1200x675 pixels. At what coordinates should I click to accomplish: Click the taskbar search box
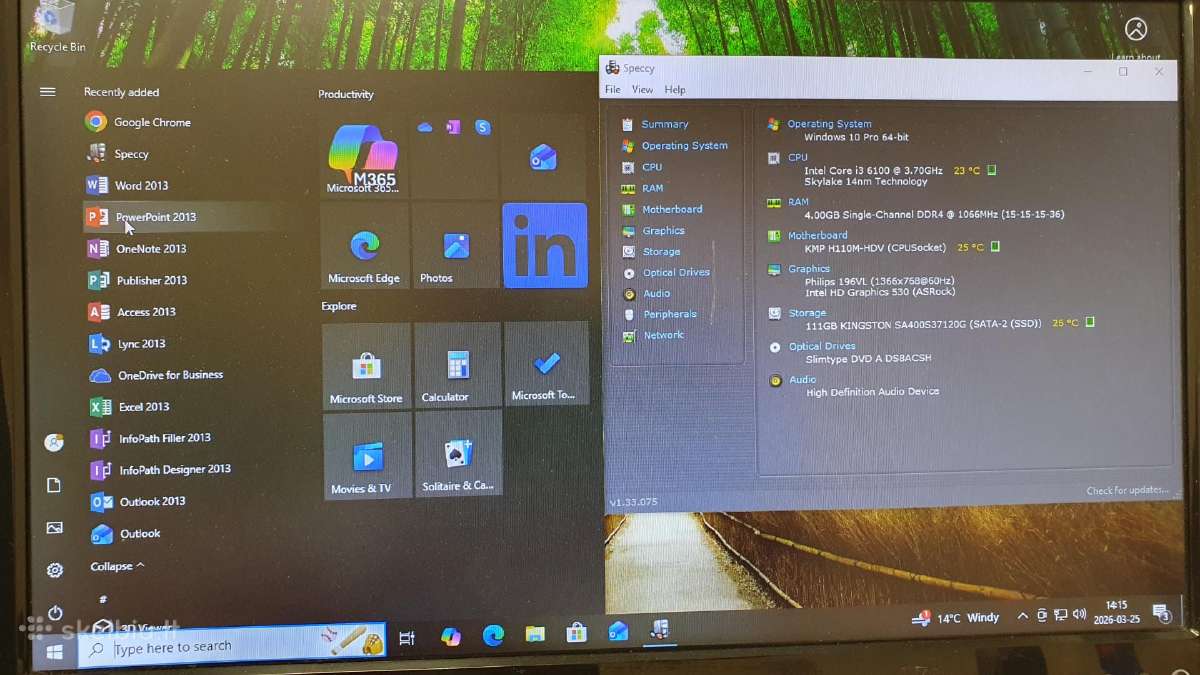232,645
